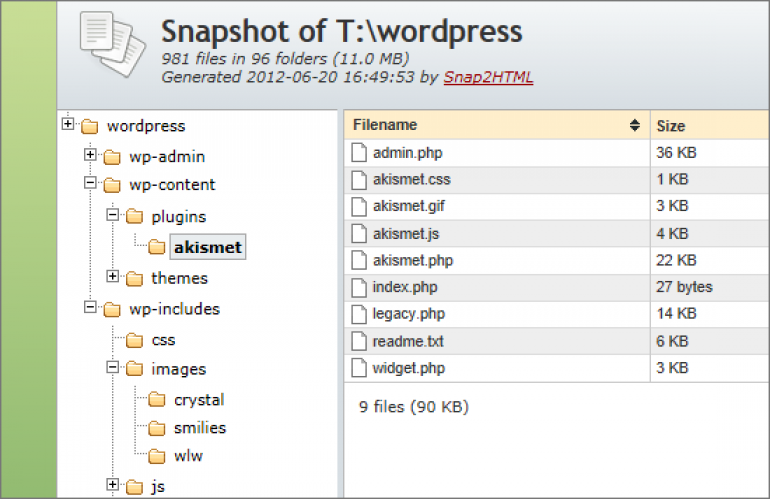
Task: Click the akismet.gif file icon
Action: pyautogui.click(x=359, y=207)
